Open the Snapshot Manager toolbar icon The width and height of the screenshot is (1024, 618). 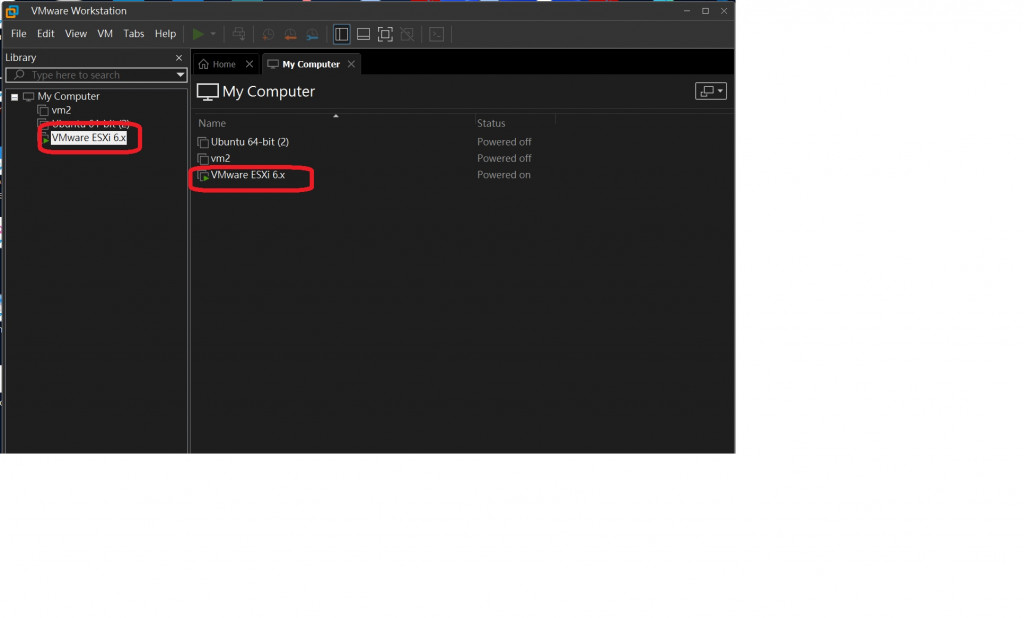point(312,34)
